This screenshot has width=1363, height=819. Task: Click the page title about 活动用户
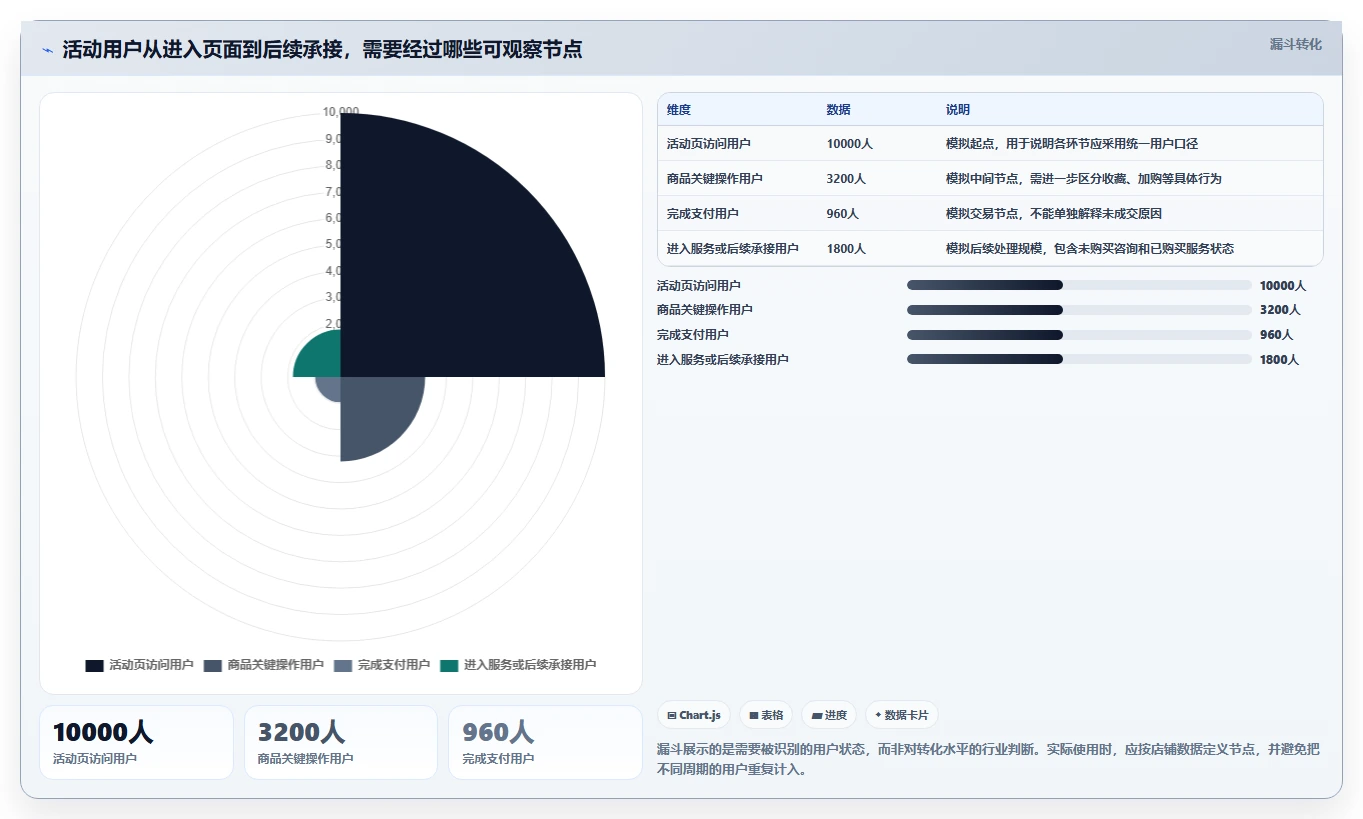[x=322, y=50]
